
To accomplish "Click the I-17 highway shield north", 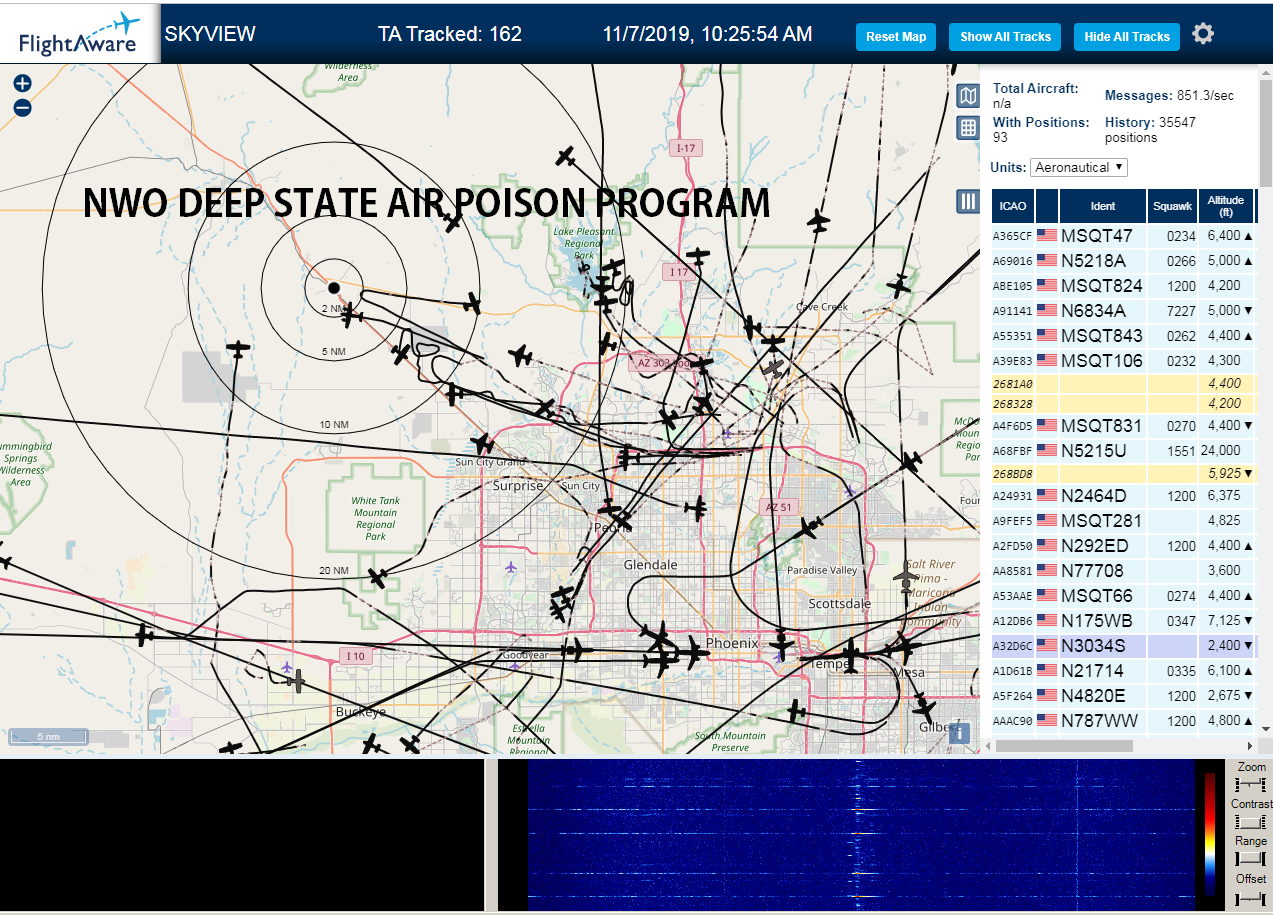I will (685, 148).
